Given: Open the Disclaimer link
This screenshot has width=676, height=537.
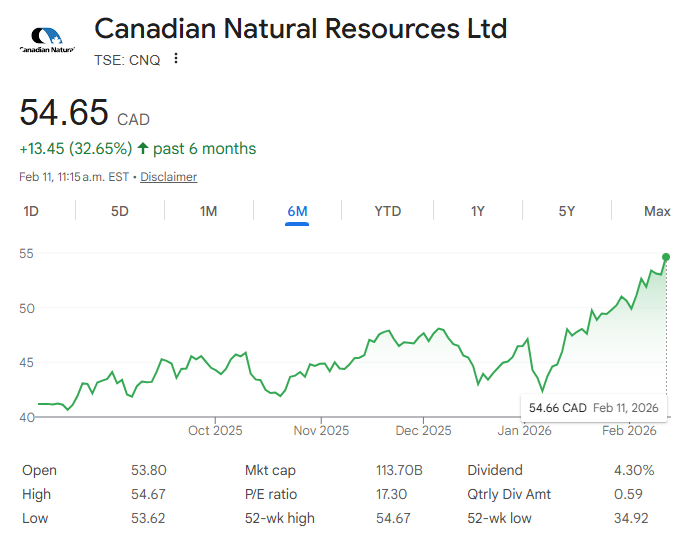Looking at the screenshot, I should pyautogui.click(x=169, y=177).
